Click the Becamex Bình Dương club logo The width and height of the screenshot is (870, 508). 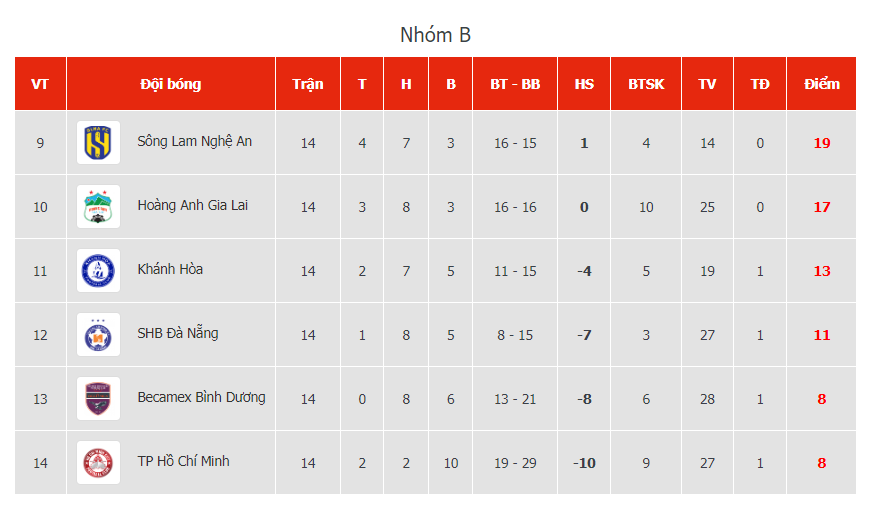point(98,399)
